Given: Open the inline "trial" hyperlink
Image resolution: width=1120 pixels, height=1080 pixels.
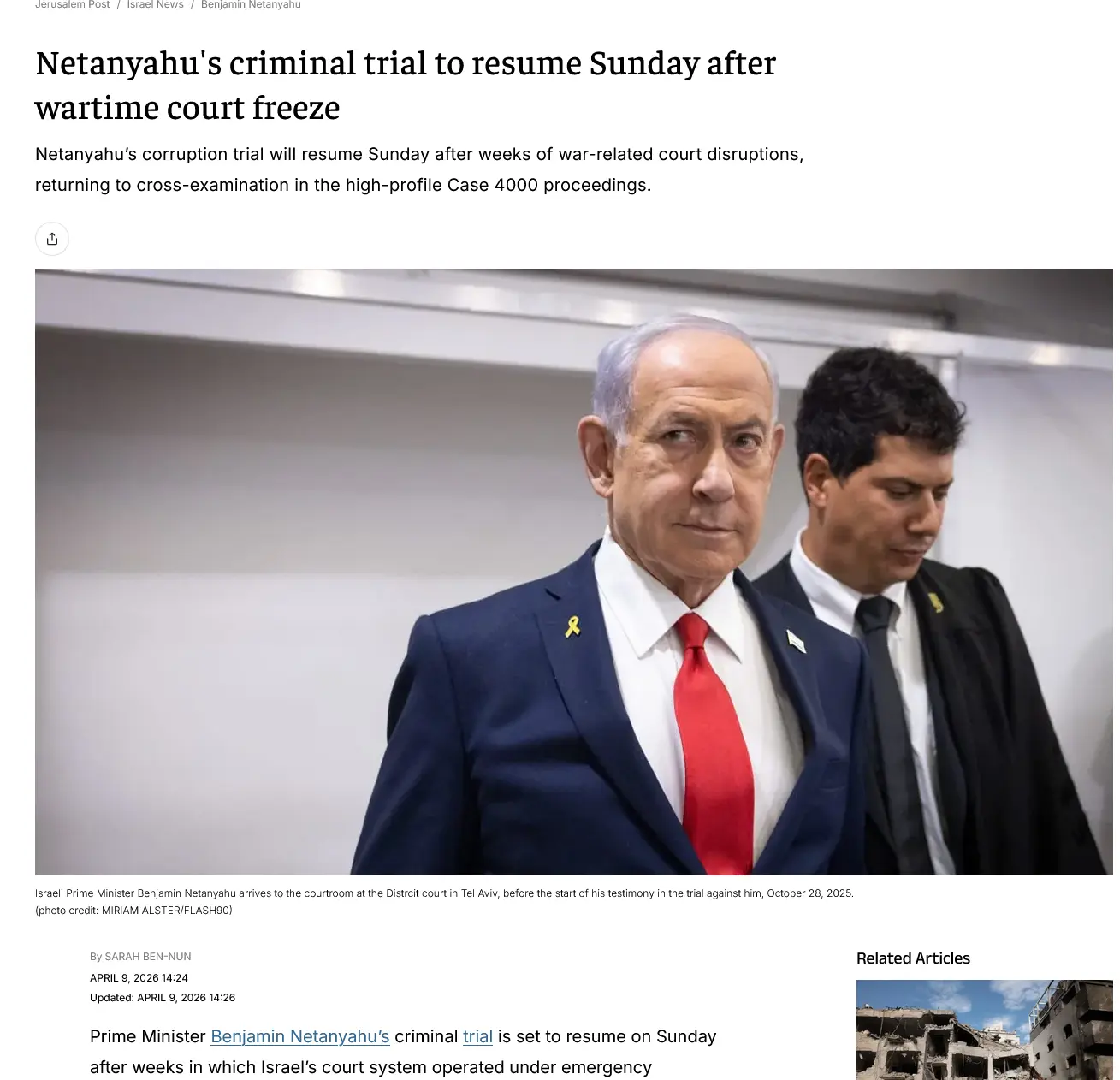Looking at the screenshot, I should (x=477, y=1036).
